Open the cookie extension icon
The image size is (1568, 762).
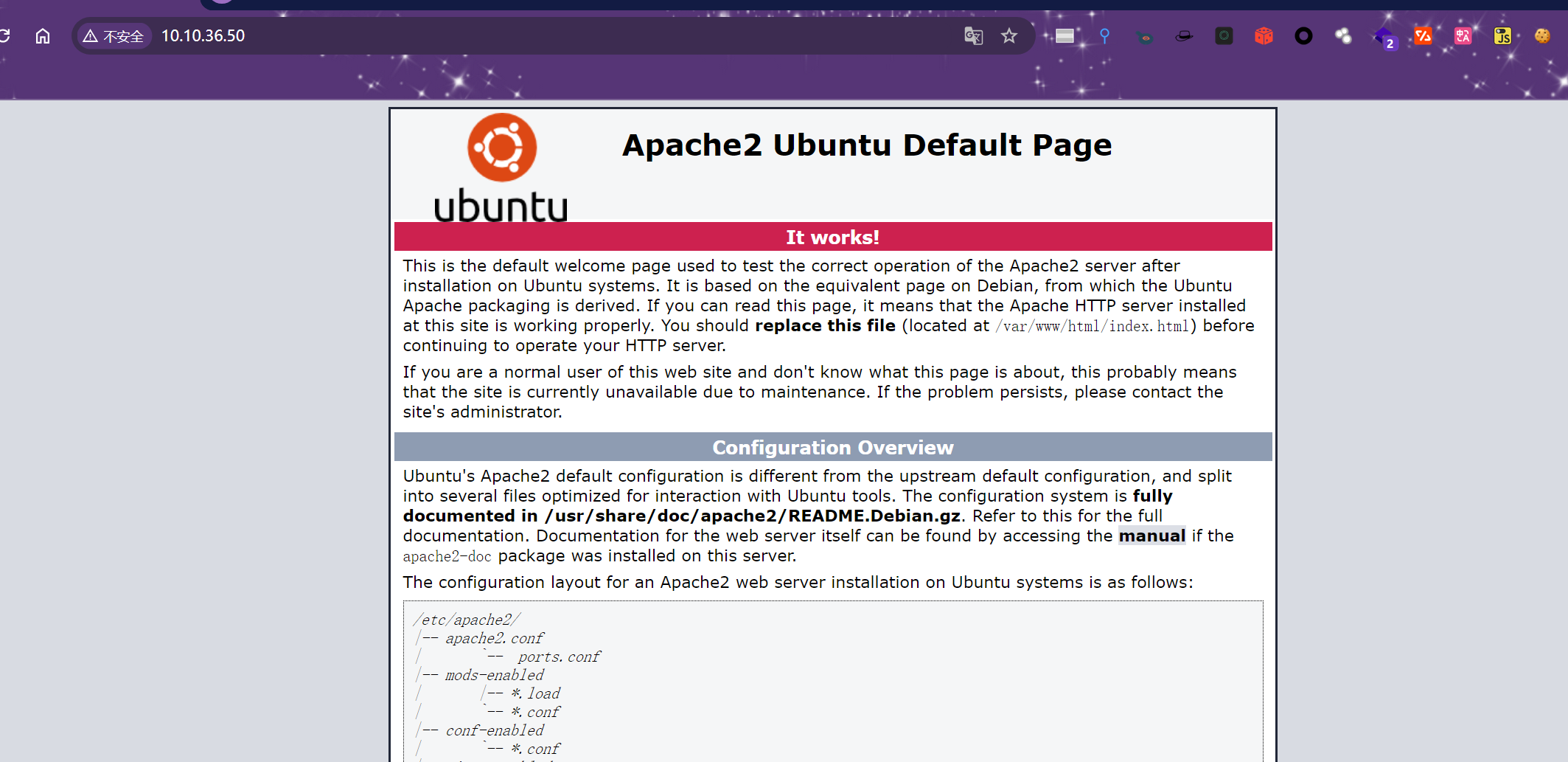(x=1542, y=35)
